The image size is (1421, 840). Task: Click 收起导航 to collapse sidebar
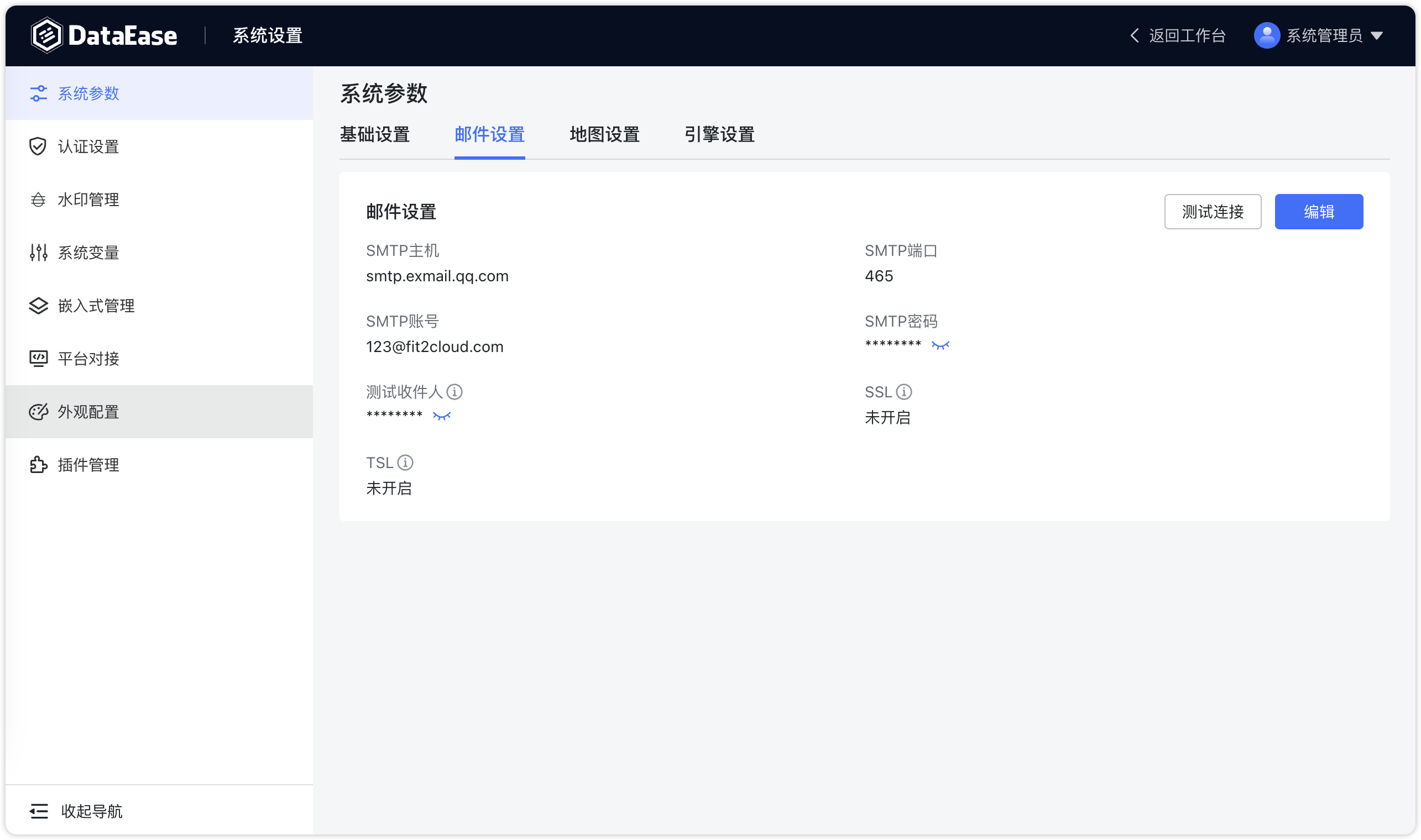pos(92,811)
